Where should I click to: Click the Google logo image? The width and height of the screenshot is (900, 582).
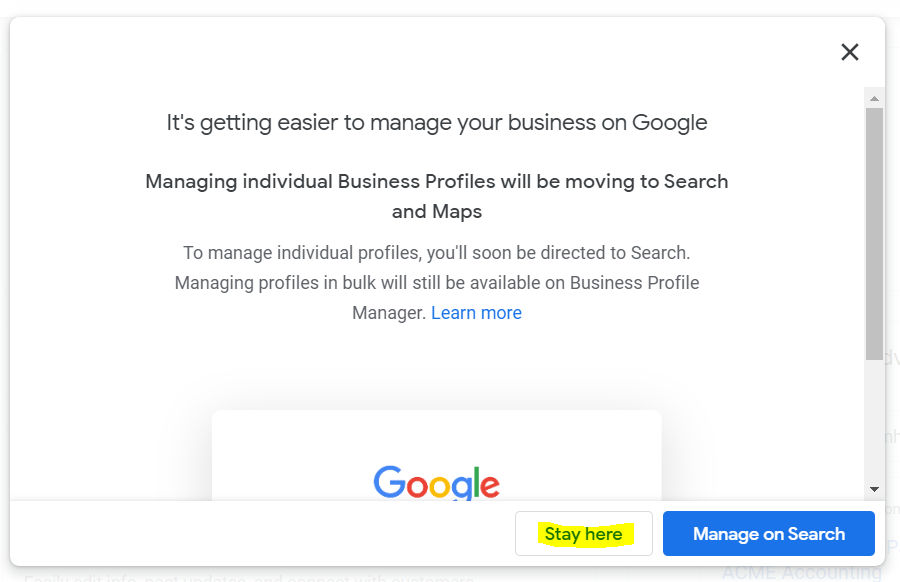436,483
